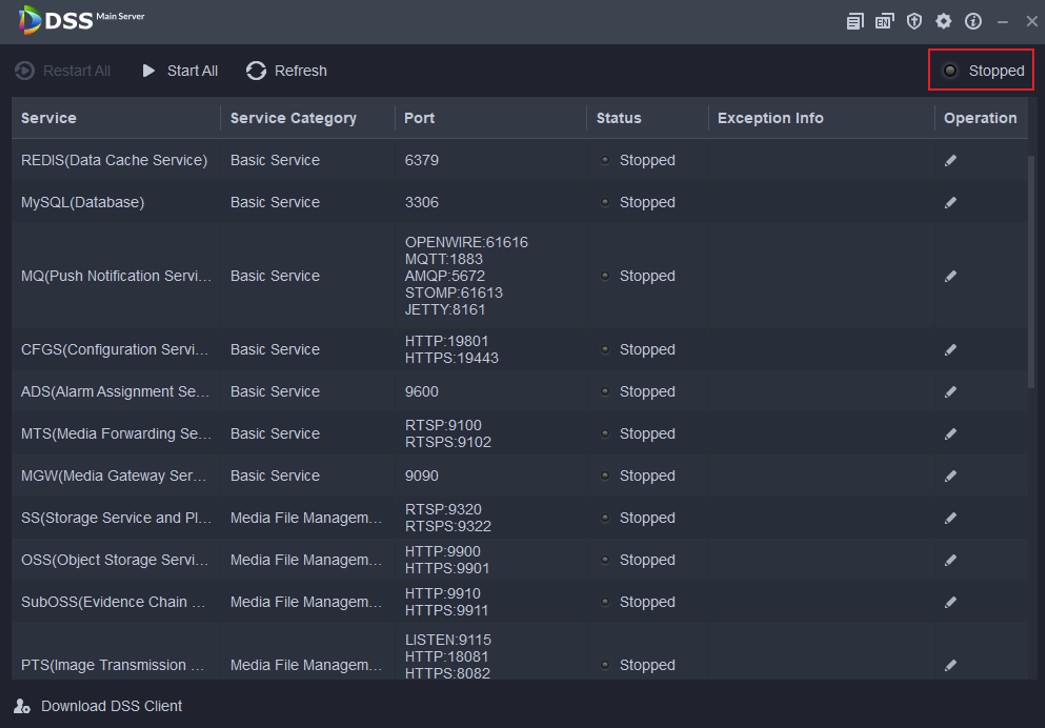Click the EN language switch icon
Viewport: 1045px width, 728px height.
[884, 21]
